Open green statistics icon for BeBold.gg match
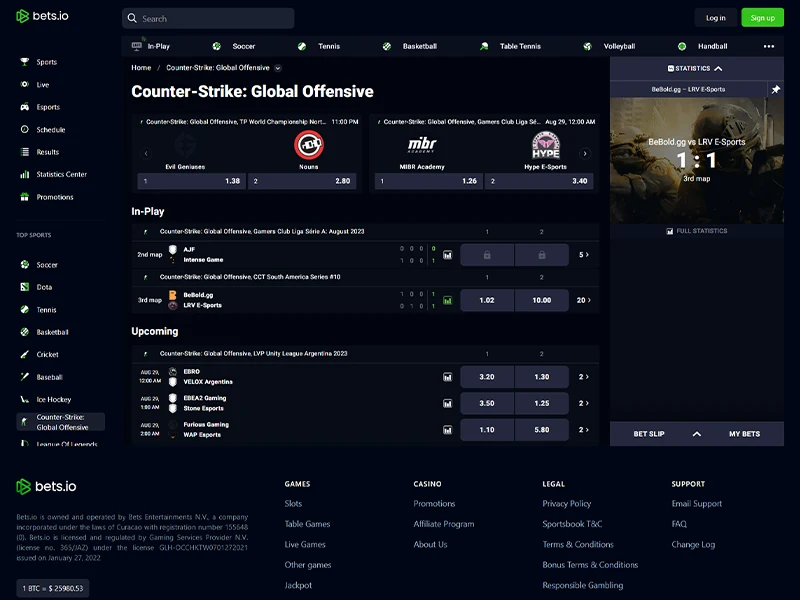The height and width of the screenshot is (600, 800). tap(447, 301)
